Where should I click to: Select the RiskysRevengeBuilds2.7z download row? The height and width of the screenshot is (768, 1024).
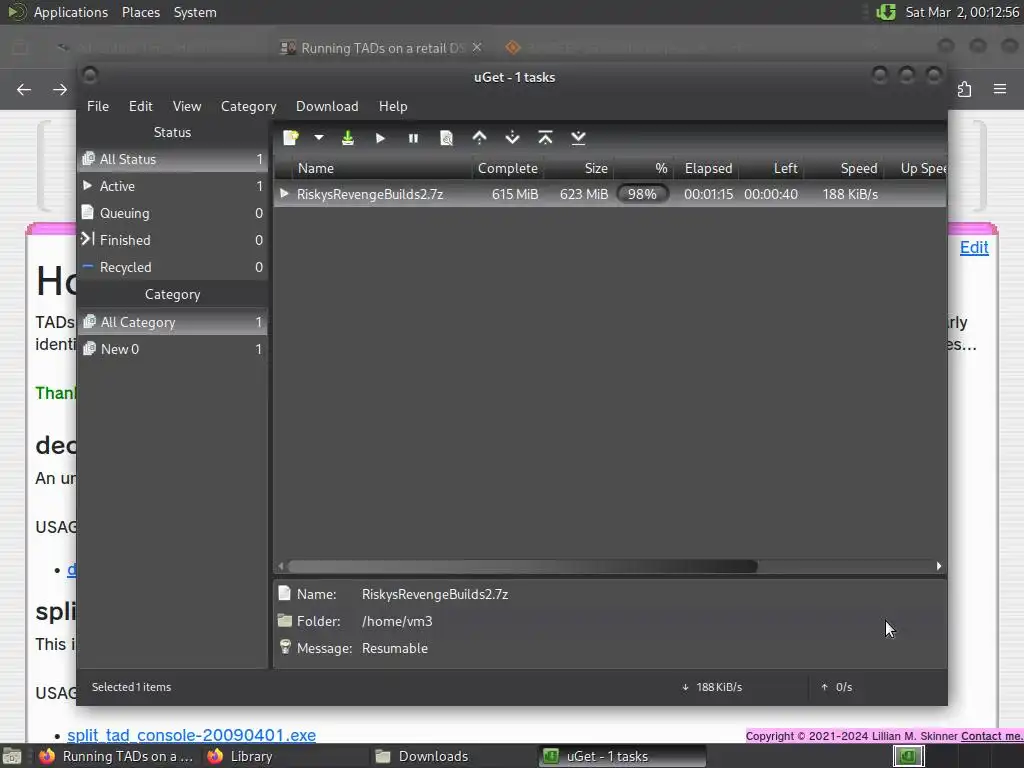pos(610,194)
